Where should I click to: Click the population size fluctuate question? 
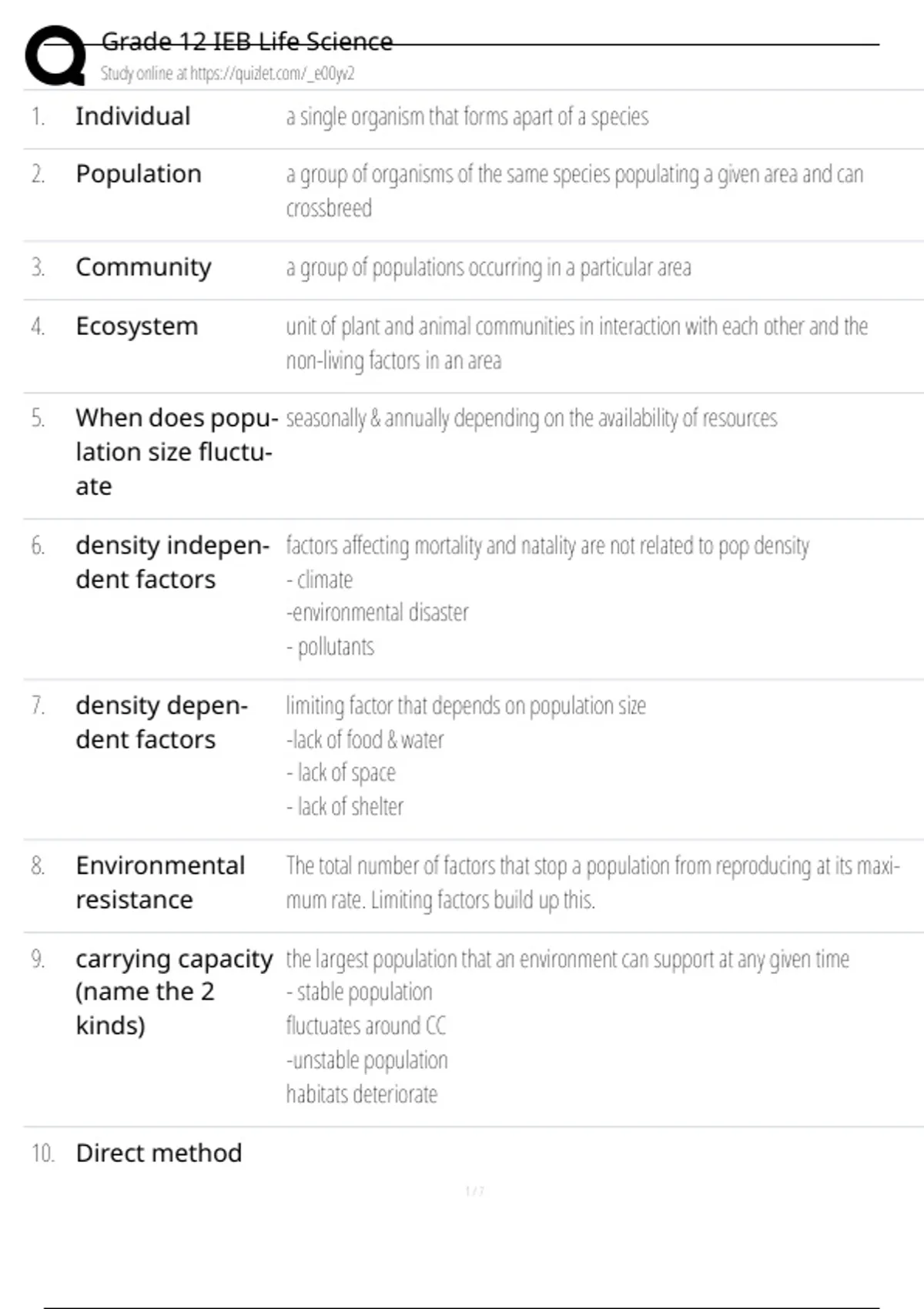pos(176,452)
